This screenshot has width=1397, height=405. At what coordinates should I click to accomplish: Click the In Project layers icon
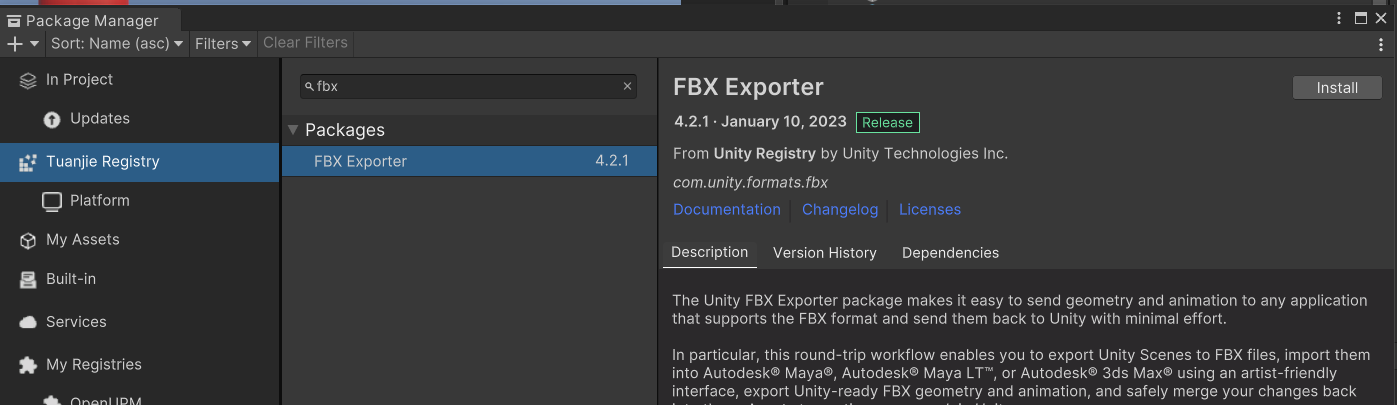pos(28,81)
